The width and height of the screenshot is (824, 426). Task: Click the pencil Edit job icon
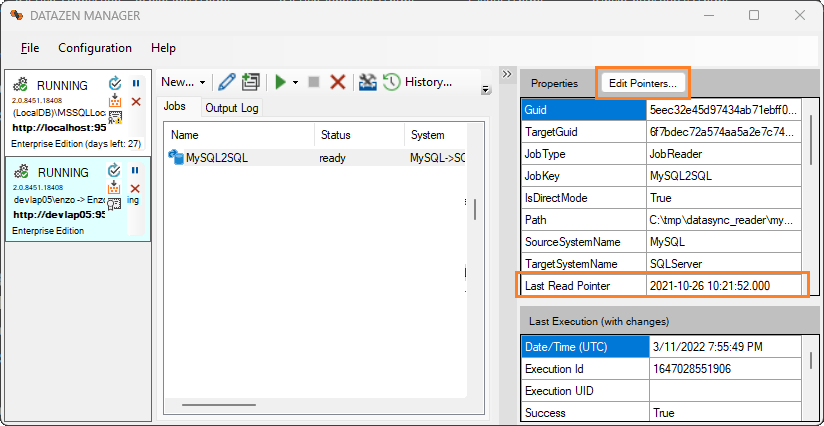pos(227,82)
